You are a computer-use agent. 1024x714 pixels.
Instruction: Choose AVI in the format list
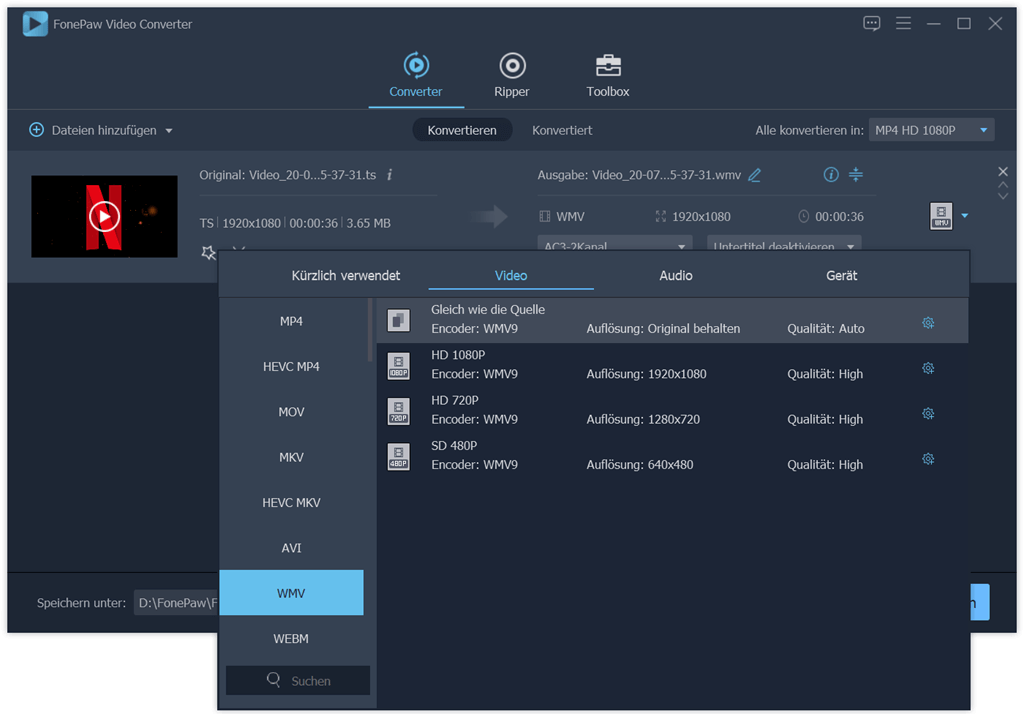click(x=291, y=548)
